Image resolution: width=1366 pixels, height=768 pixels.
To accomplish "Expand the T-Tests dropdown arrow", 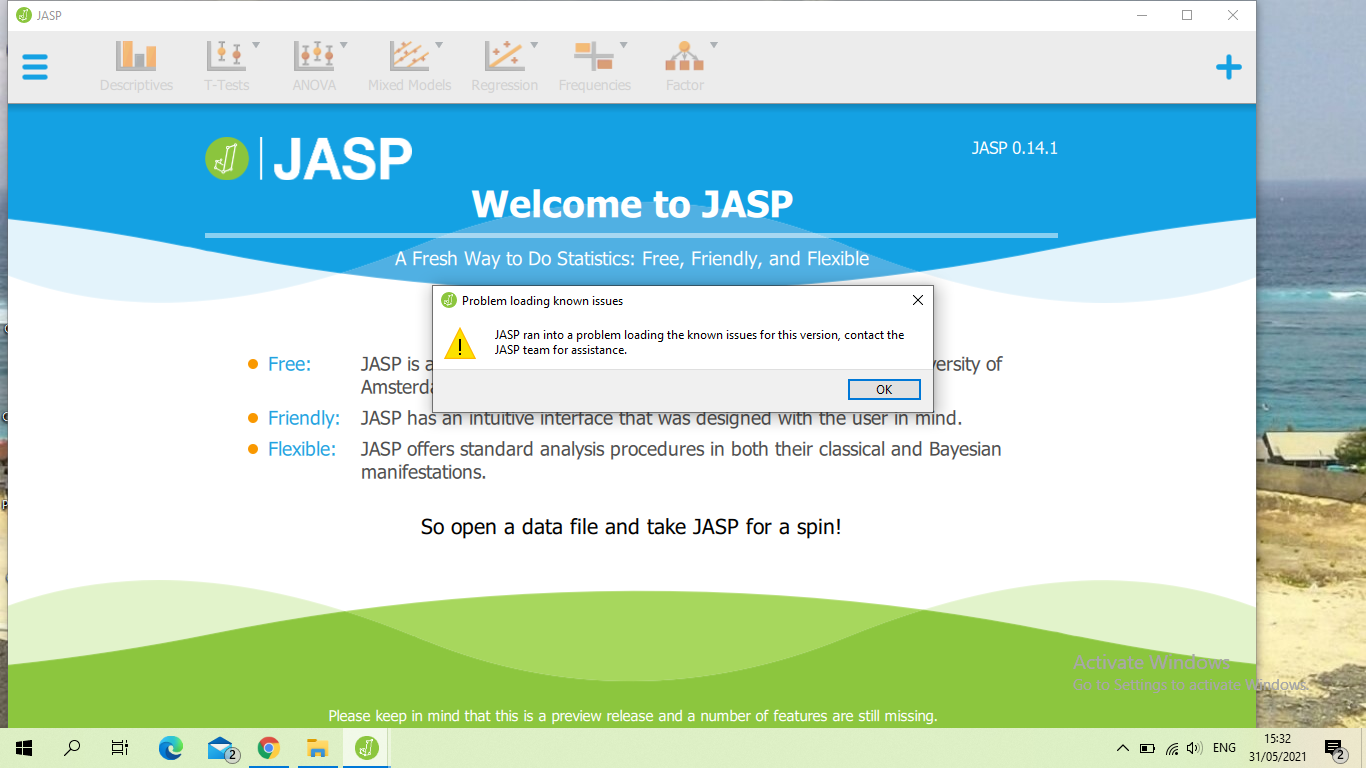I will (255, 45).
